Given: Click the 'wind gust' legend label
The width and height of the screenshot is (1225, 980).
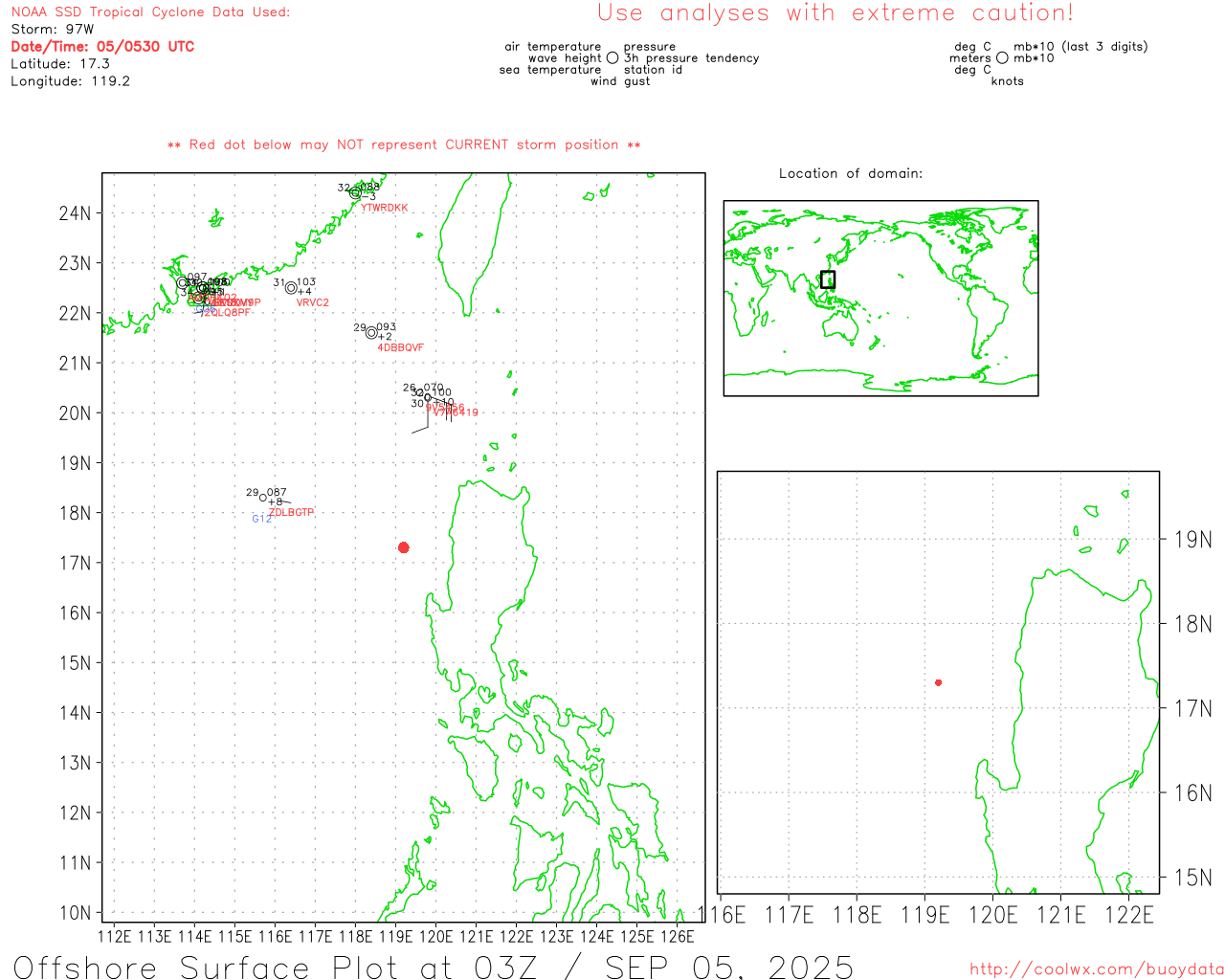Looking at the screenshot, I should [x=620, y=81].
